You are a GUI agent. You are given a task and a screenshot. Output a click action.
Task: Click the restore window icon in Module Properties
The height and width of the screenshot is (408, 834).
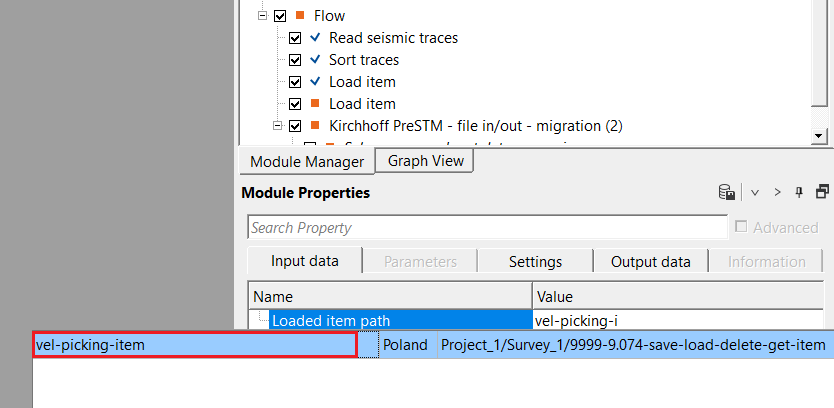coord(823,192)
